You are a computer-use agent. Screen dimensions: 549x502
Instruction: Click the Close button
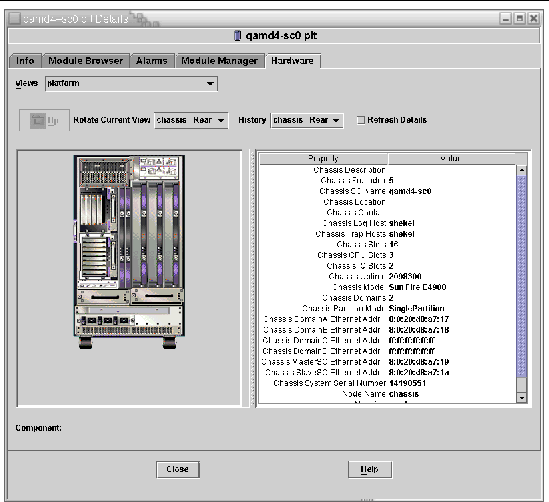tap(178, 469)
